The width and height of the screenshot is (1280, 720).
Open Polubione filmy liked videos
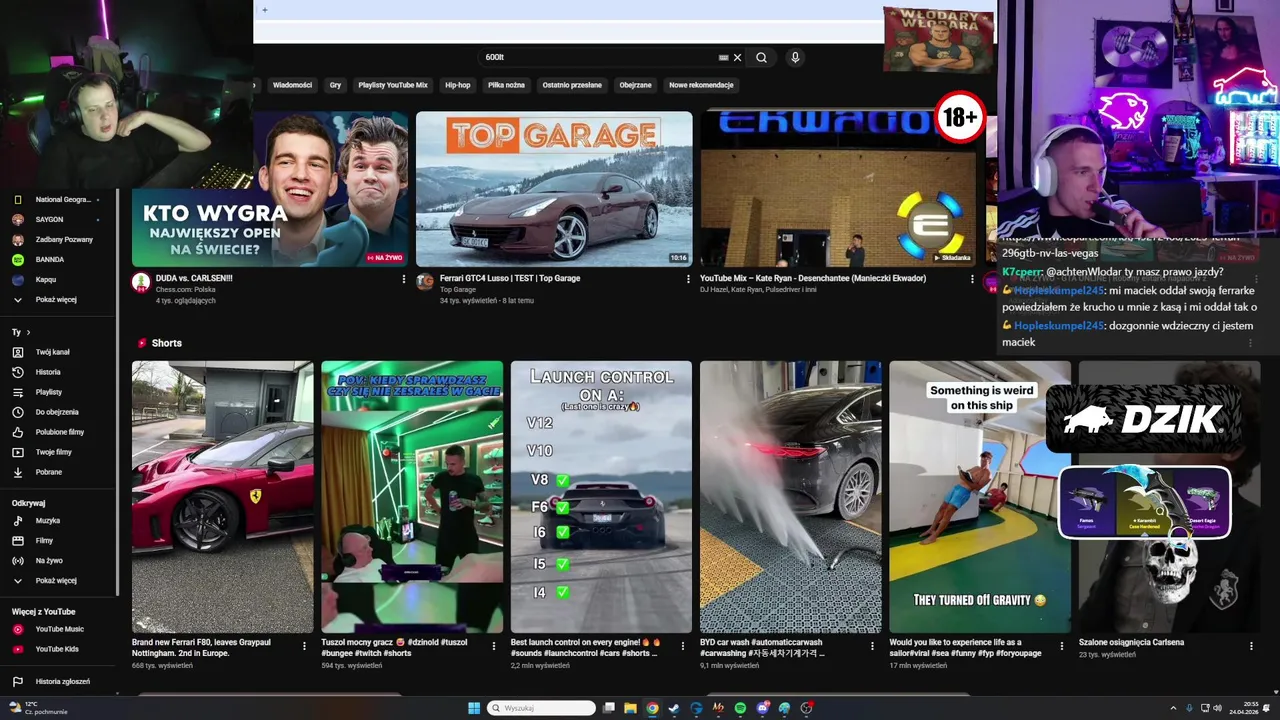pyautogui.click(x=60, y=432)
